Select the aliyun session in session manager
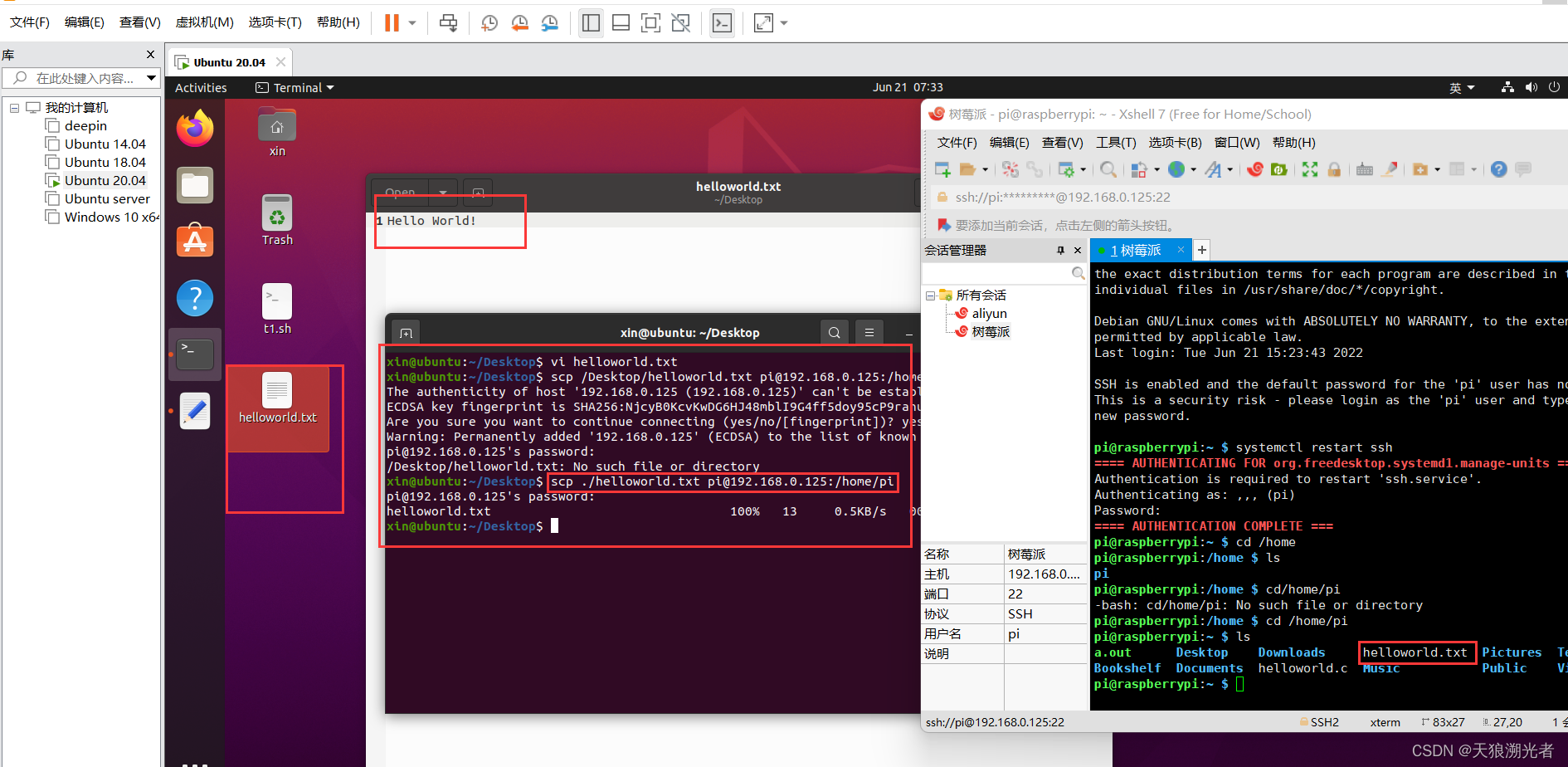Image resolution: width=1568 pixels, height=767 pixels. coord(989,314)
